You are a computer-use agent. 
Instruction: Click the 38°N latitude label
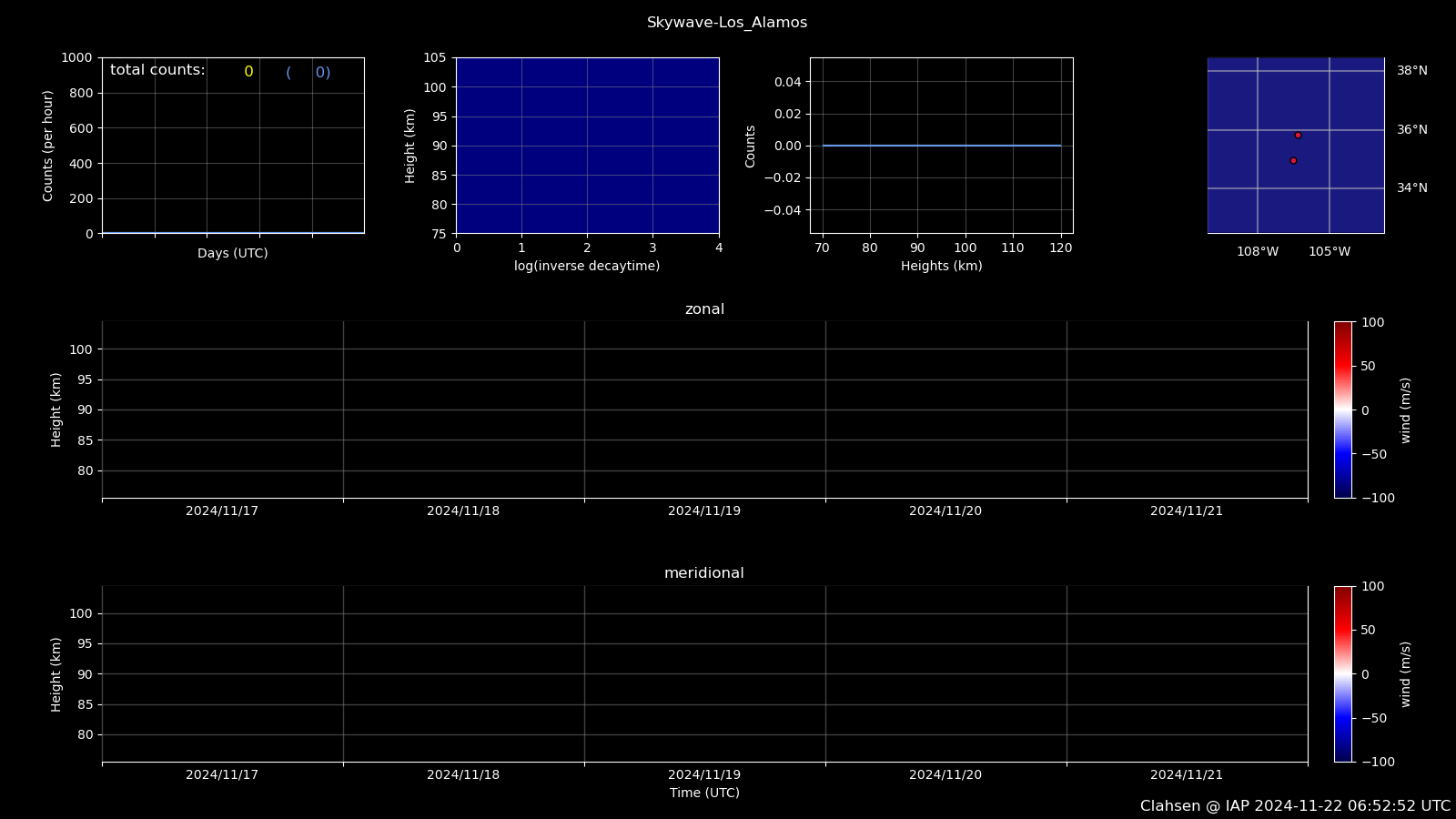[1412, 71]
